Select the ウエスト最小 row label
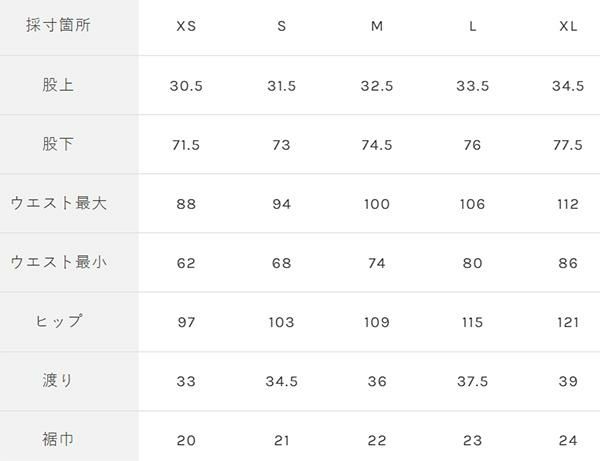Screen dimensions: 600x461 click(57, 263)
